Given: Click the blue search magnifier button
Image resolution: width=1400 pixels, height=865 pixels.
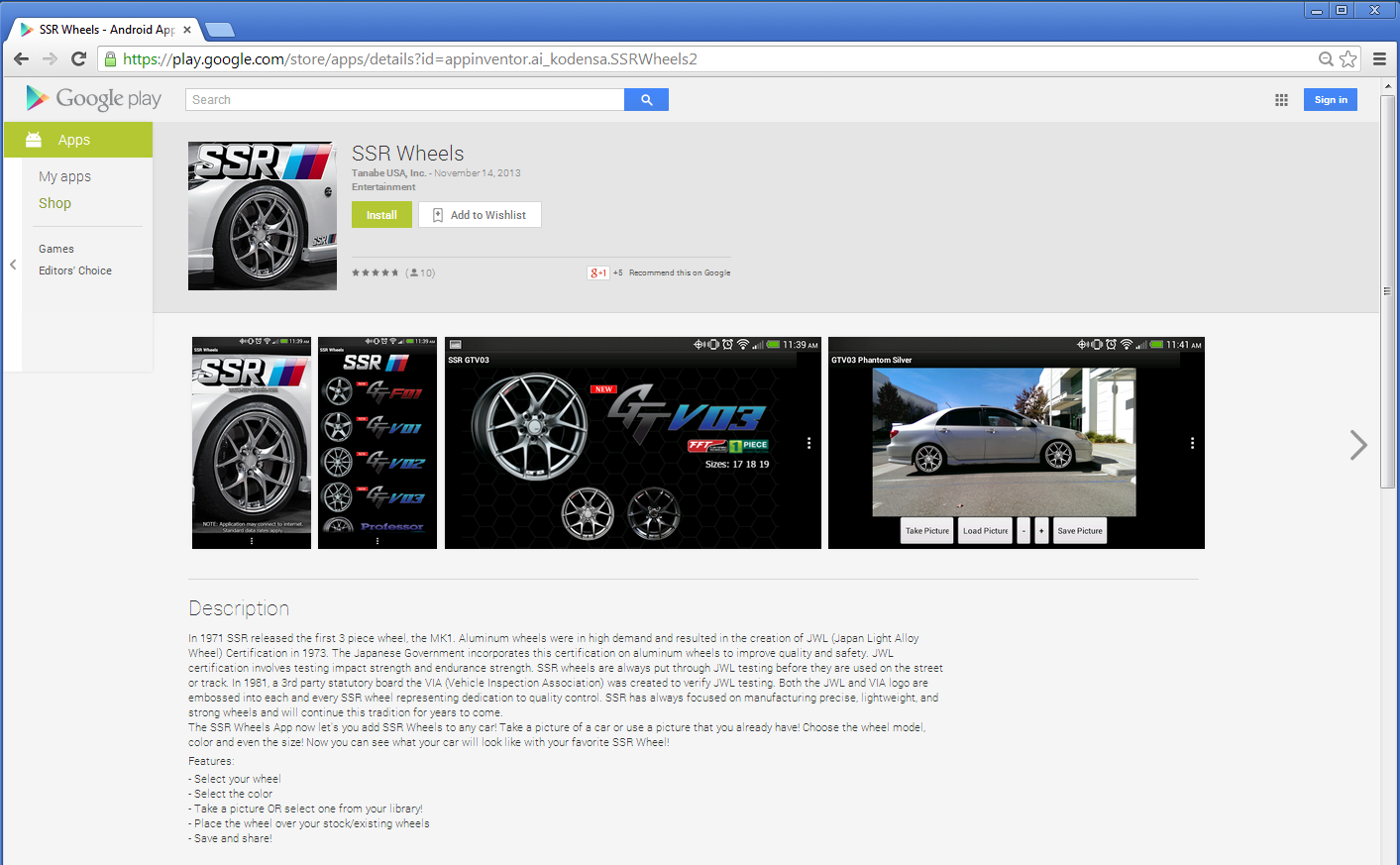Looking at the screenshot, I should click(x=646, y=100).
